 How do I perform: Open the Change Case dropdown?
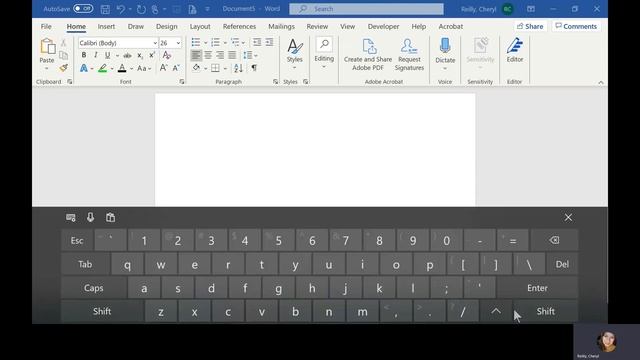pyautogui.click(x=144, y=68)
